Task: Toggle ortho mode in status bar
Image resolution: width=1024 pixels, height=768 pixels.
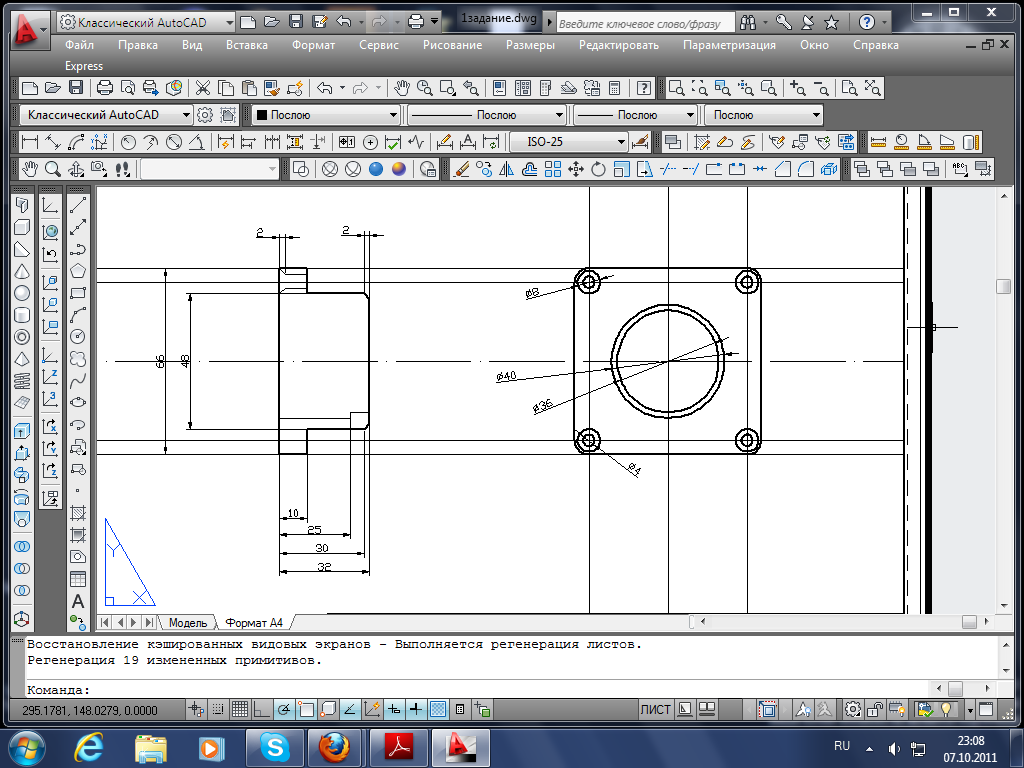Action: pyautogui.click(x=261, y=710)
